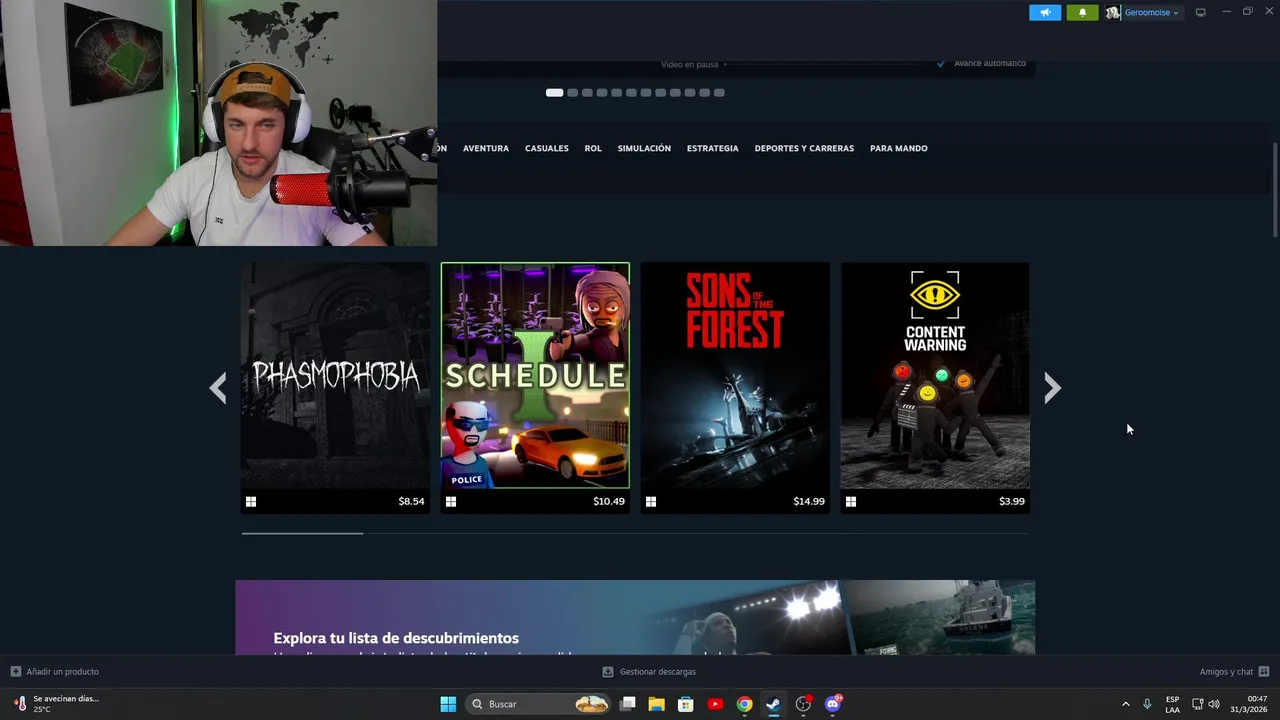This screenshot has width=1280, height=720.
Task: Click the Steam taskbar icon
Action: [773, 704]
